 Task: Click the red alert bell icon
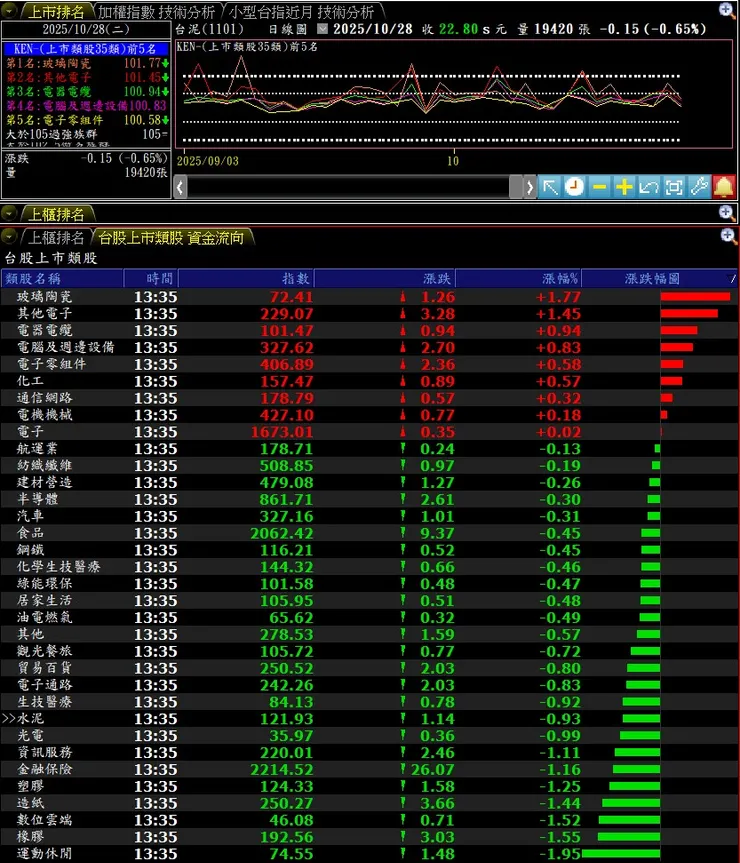click(x=723, y=187)
